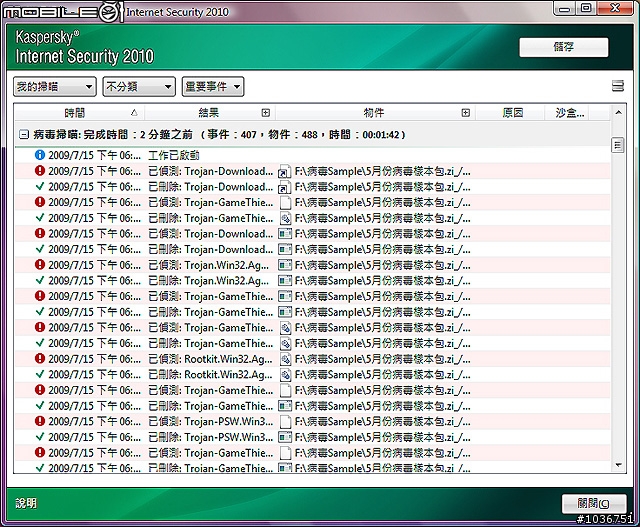Select the 已偵測: Trojan-PSW.Win3... result text

[210, 422]
